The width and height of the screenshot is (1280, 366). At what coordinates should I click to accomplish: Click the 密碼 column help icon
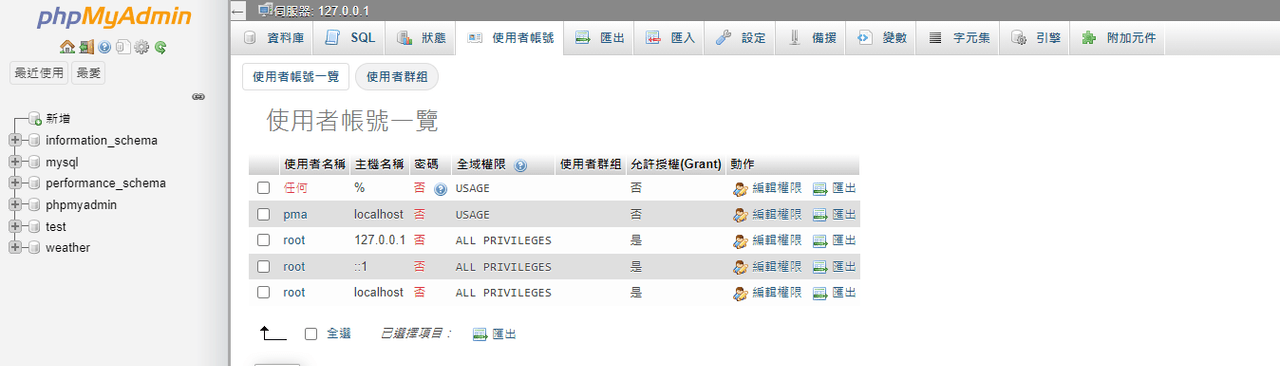[x=440, y=189]
